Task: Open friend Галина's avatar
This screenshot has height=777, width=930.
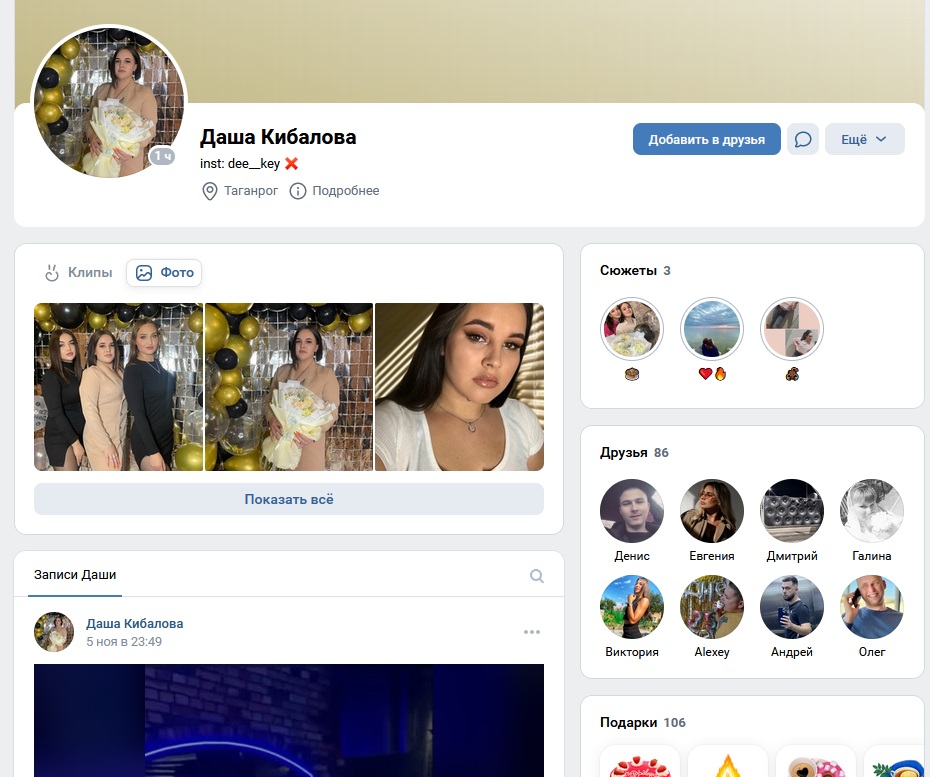Action: (x=872, y=511)
